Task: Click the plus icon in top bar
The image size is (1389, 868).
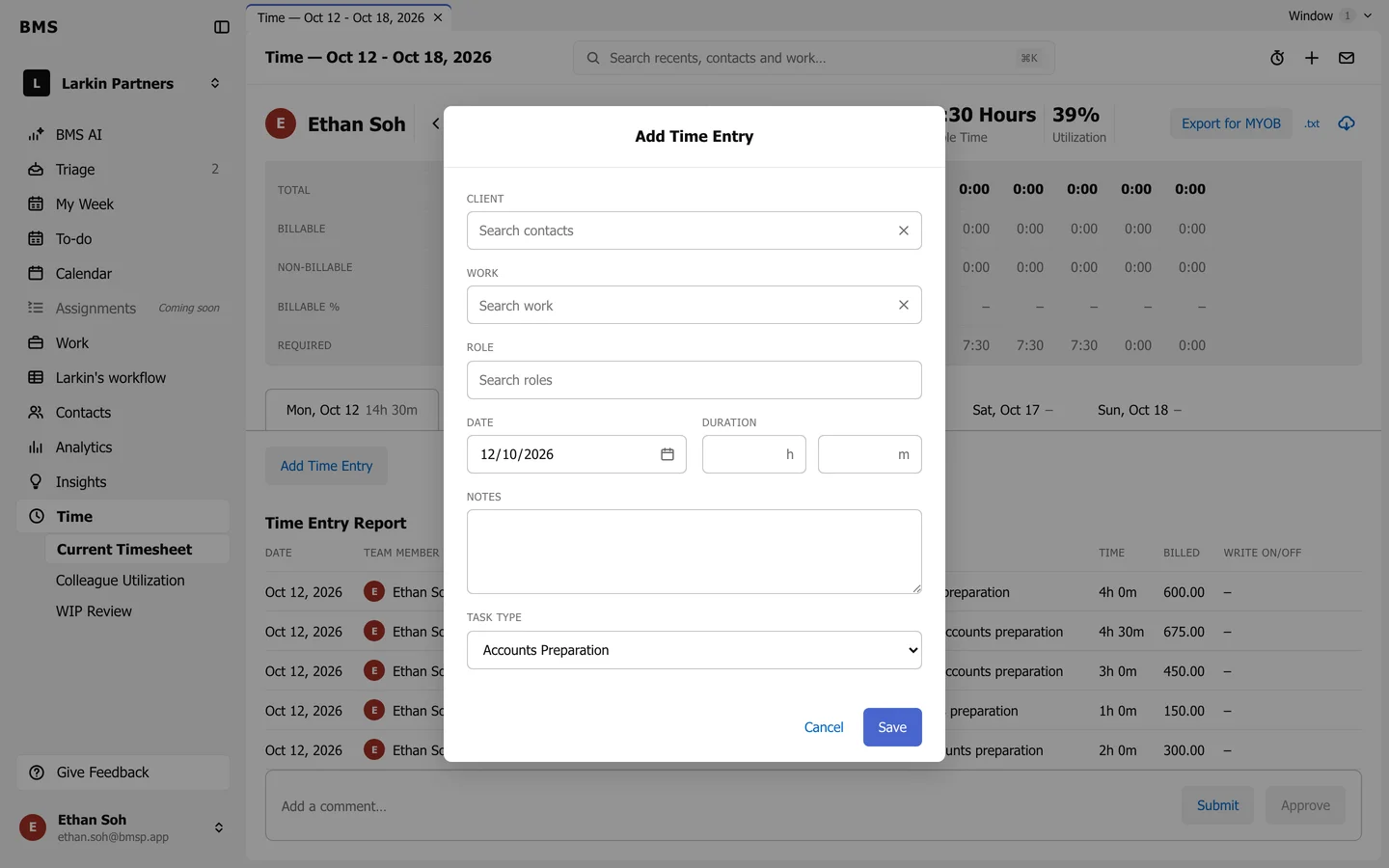Action: (x=1312, y=58)
